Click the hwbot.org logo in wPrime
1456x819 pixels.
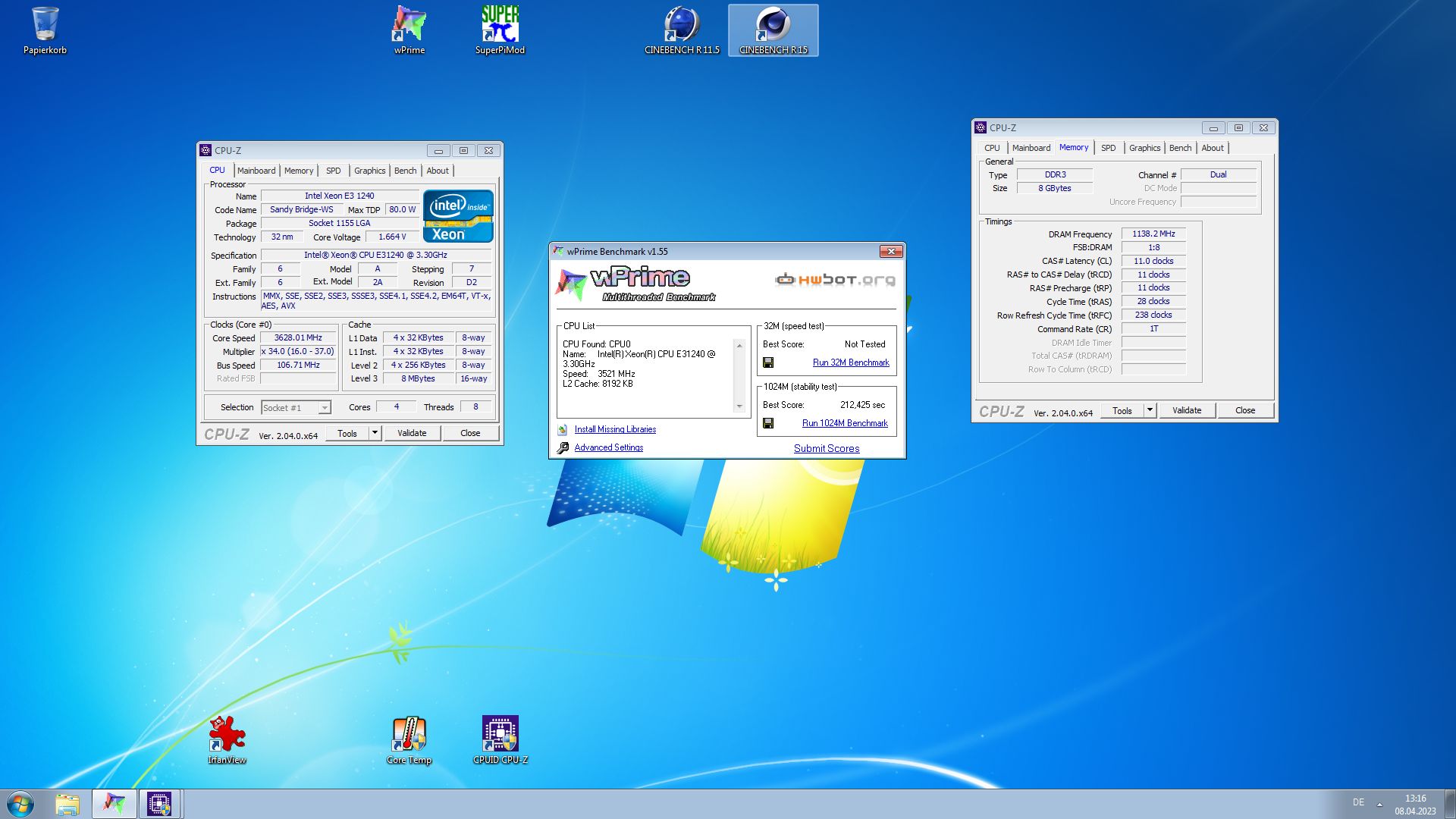(x=835, y=280)
